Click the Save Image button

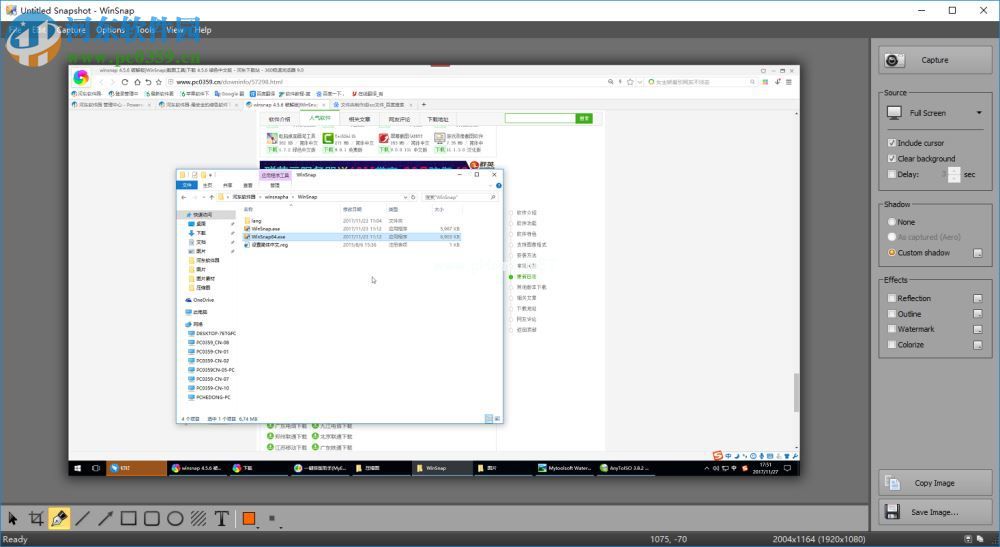pyautogui.click(x=934, y=512)
